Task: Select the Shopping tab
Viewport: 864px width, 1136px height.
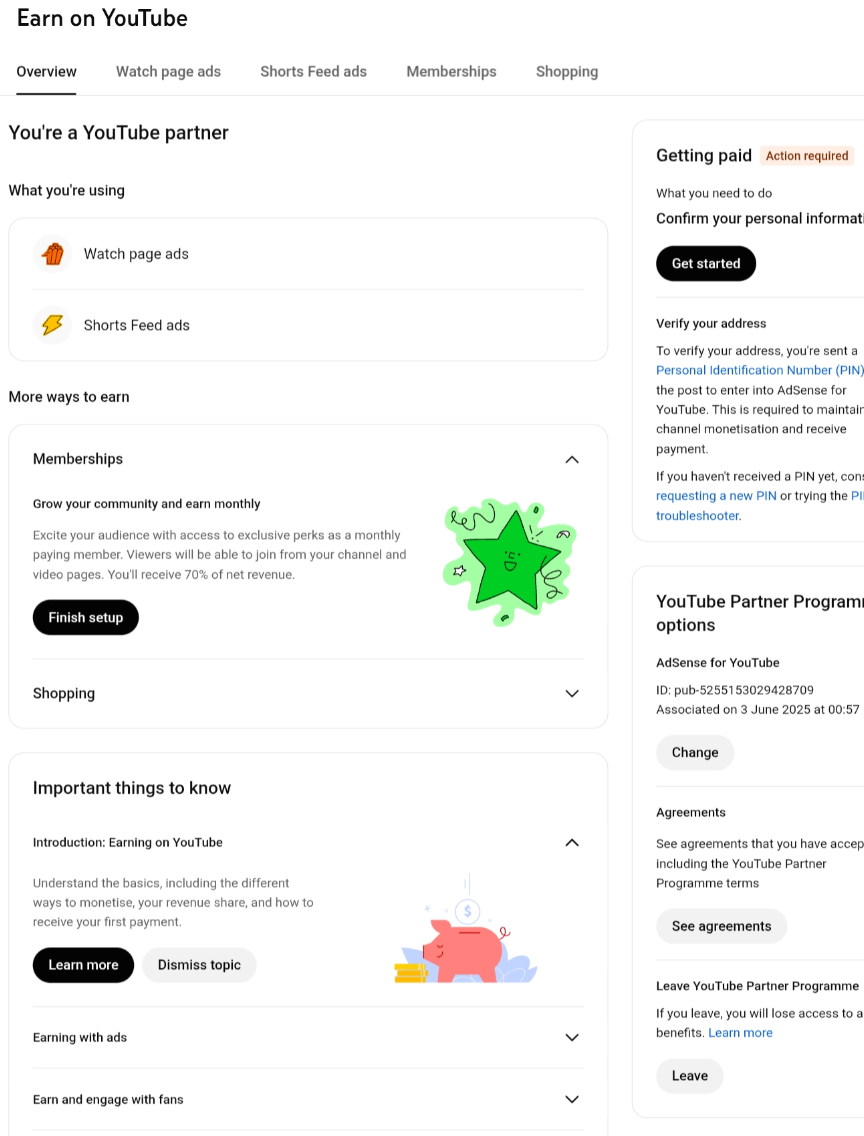Action: tap(567, 72)
